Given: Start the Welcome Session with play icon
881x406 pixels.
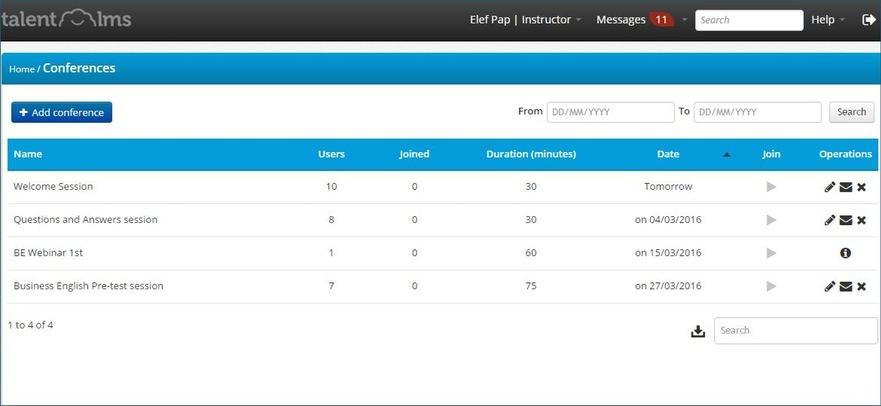Looking at the screenshot, I should pos(770,187).
